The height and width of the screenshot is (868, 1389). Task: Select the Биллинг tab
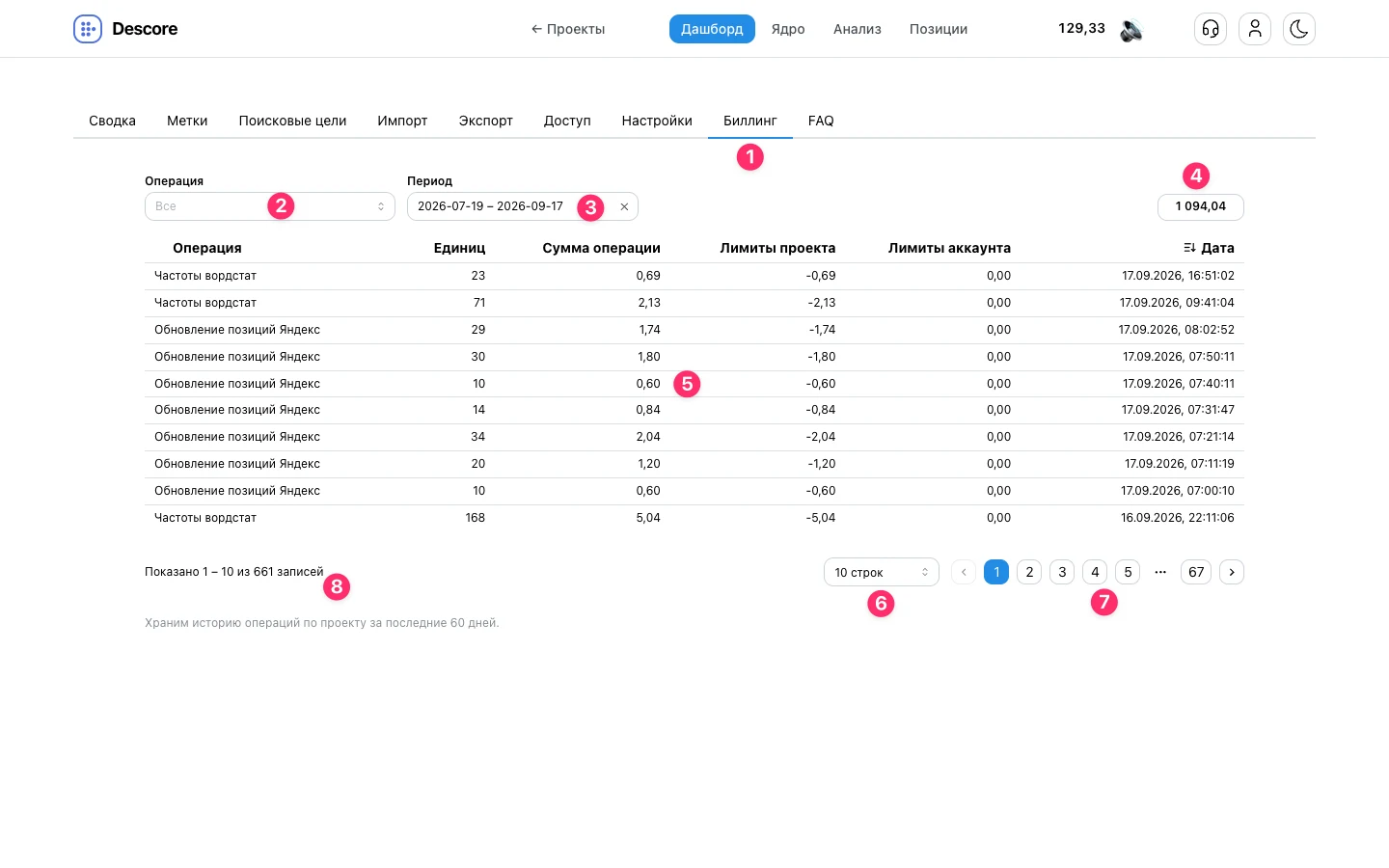click(750, 121)
